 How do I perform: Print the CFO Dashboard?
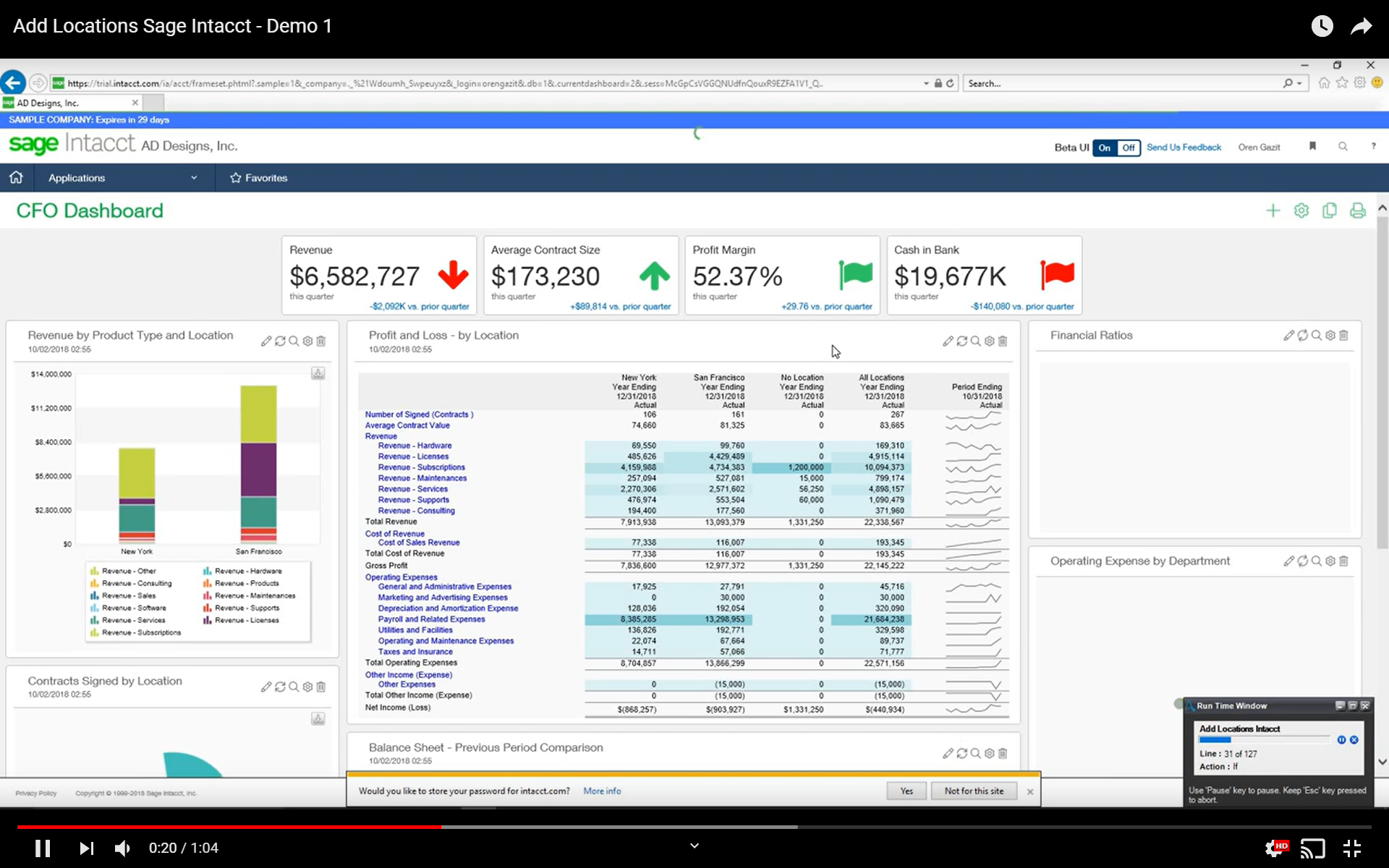(1358, 210)
